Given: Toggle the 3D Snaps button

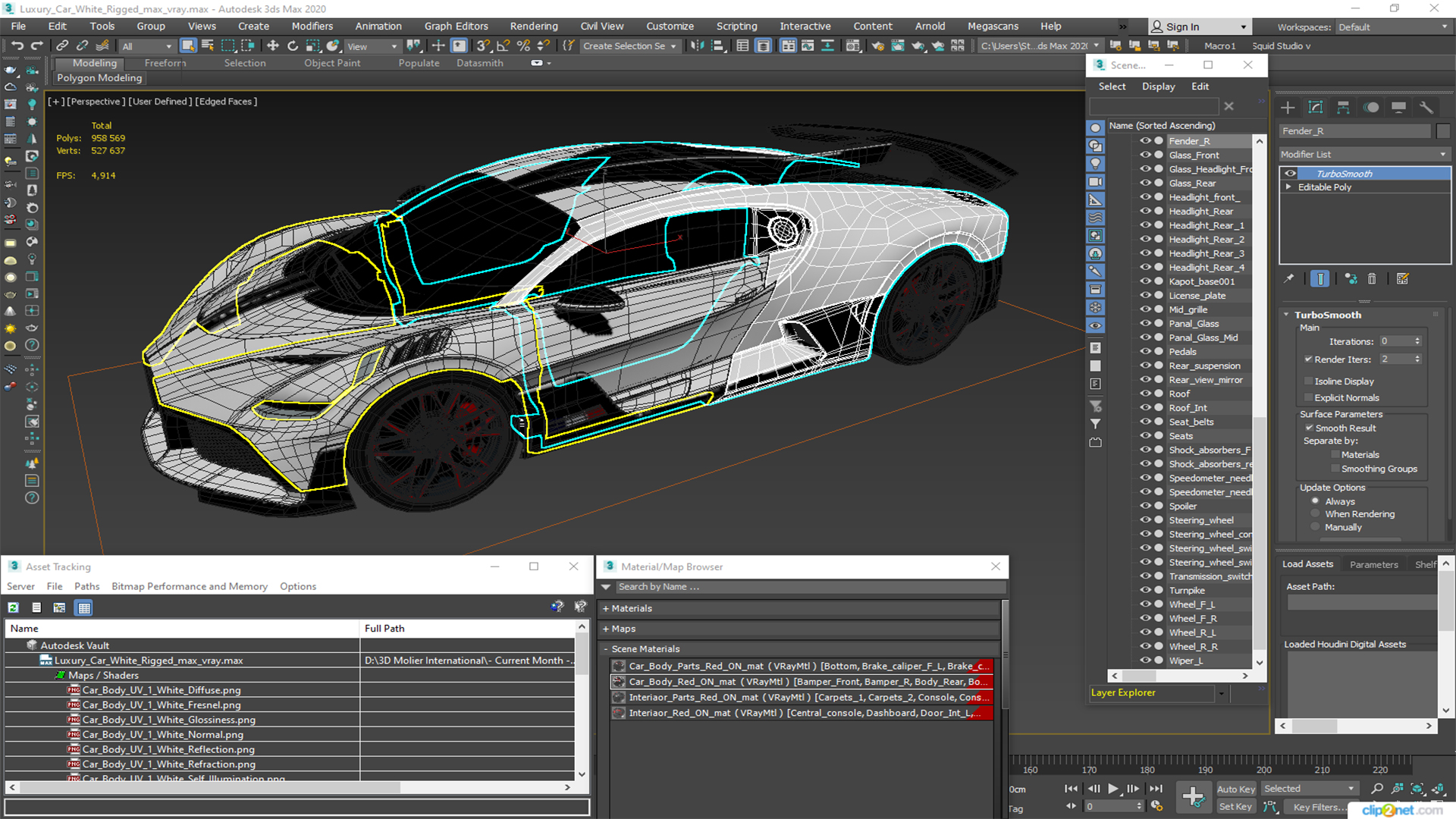Looking at the screenshot, I should click(x=483, y=46).
